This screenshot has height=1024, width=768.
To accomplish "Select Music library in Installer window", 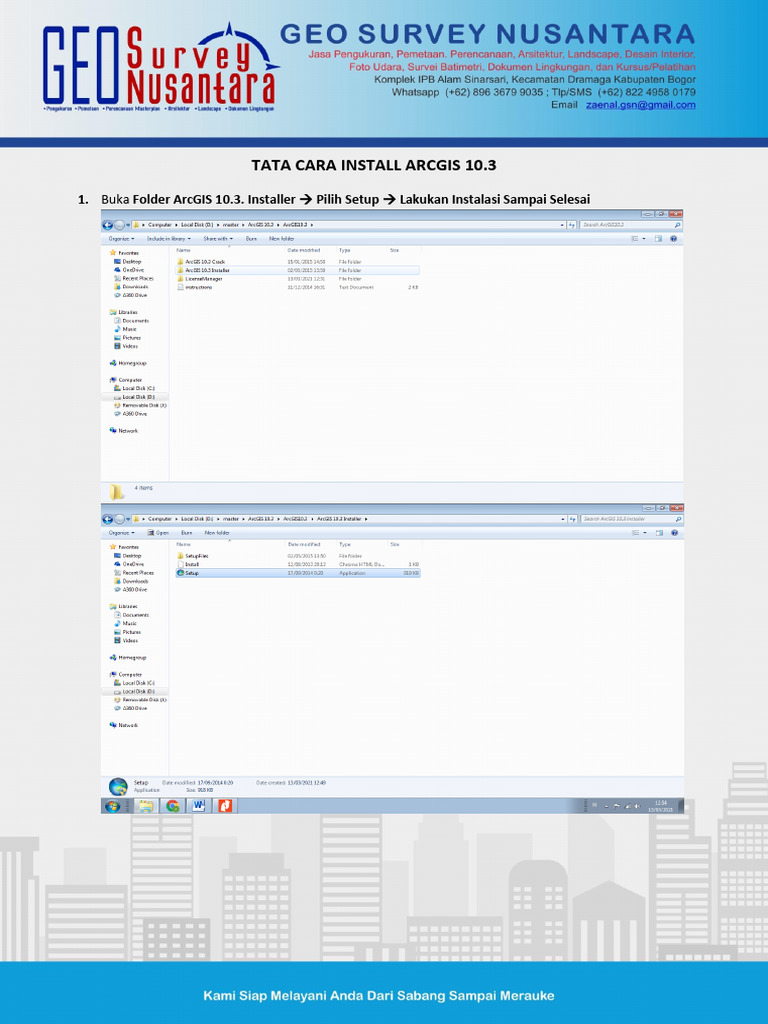I will pos(126,624).
